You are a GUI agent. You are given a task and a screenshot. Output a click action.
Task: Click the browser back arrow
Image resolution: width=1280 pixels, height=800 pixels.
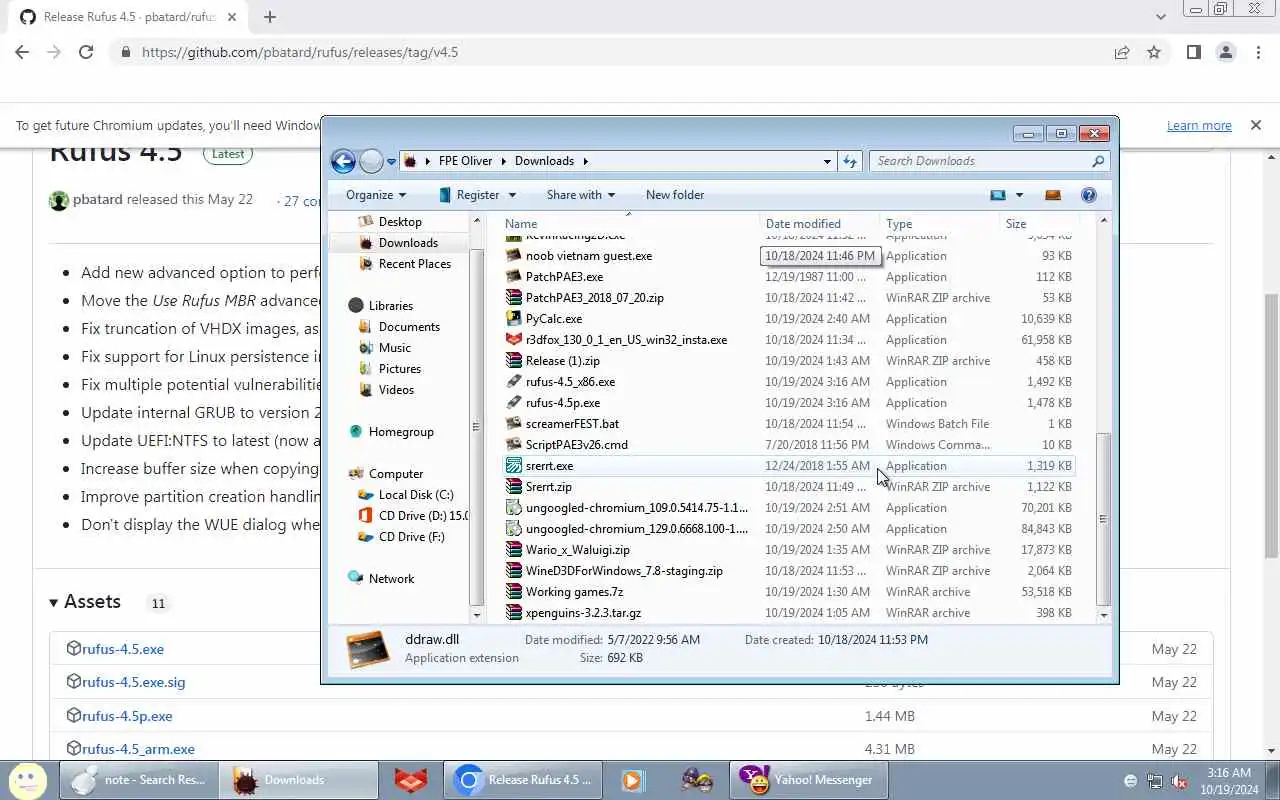pyautogui.click(x=22, y=52)
